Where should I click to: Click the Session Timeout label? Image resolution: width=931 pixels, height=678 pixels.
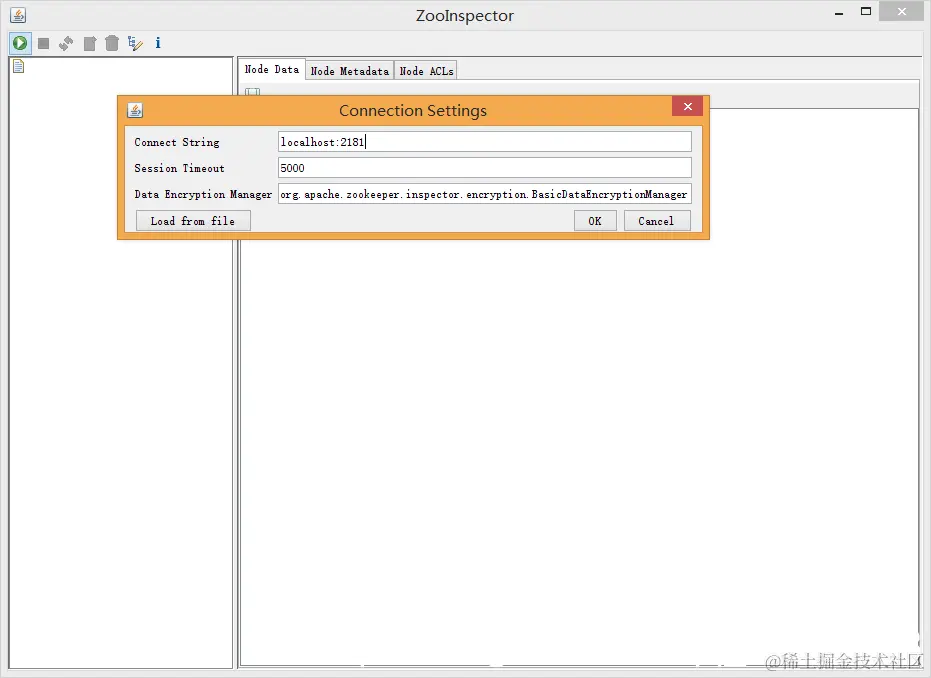click(x=179, y=169)
